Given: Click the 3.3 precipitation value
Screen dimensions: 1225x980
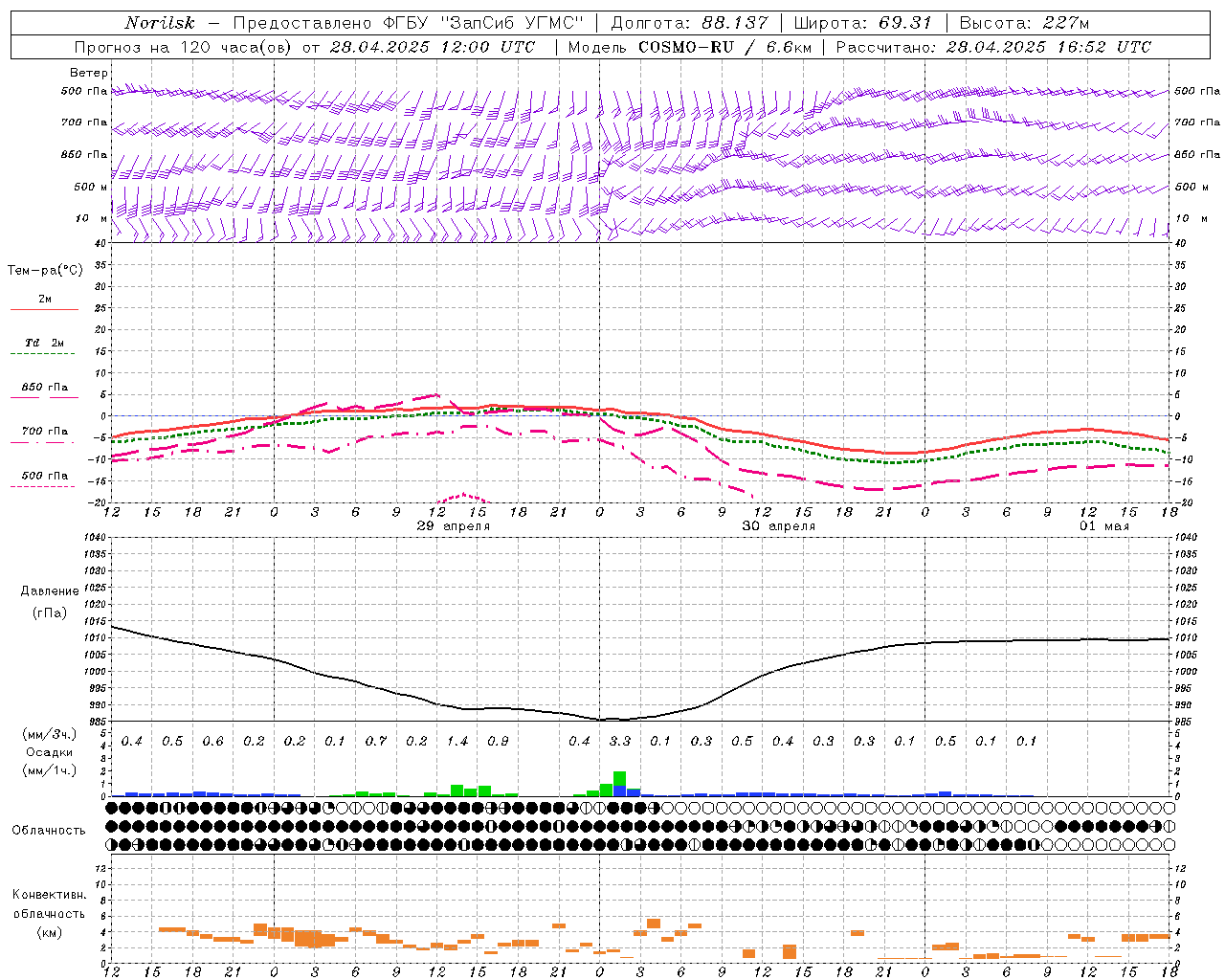Looking at the screenshot, I should (x=620, y=742).
